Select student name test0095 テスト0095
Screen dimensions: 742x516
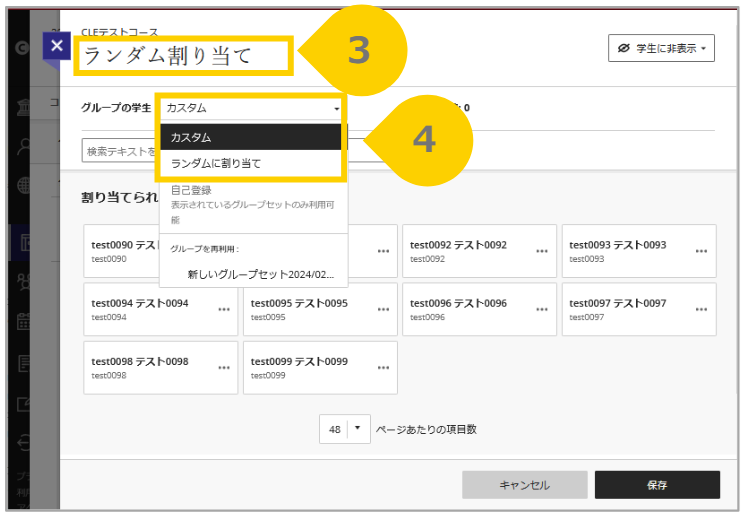[x=299, y=303]
